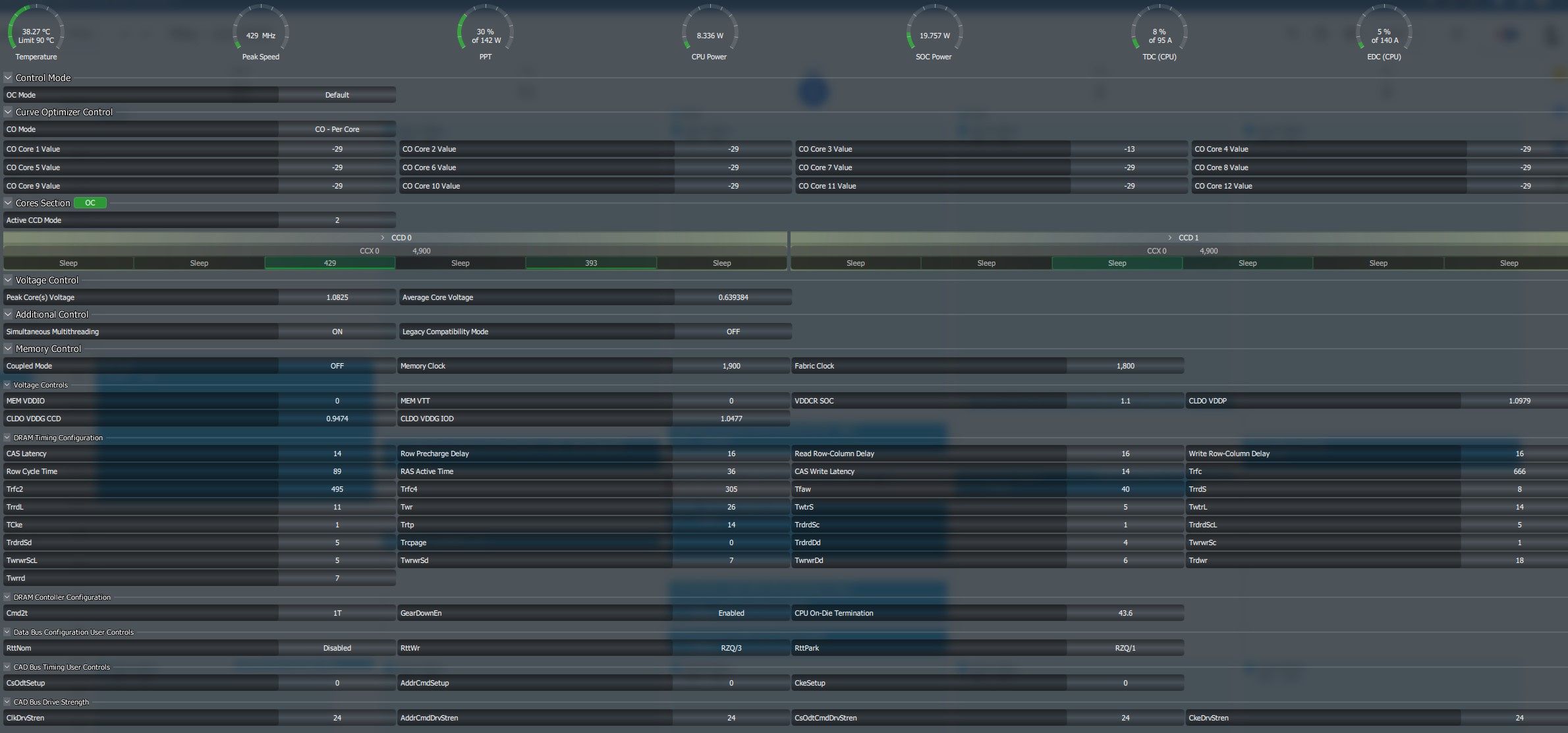The image size is (1568, 733).
Task: Toggle Coupled Mode OFF value
Action: pos(337,366)
